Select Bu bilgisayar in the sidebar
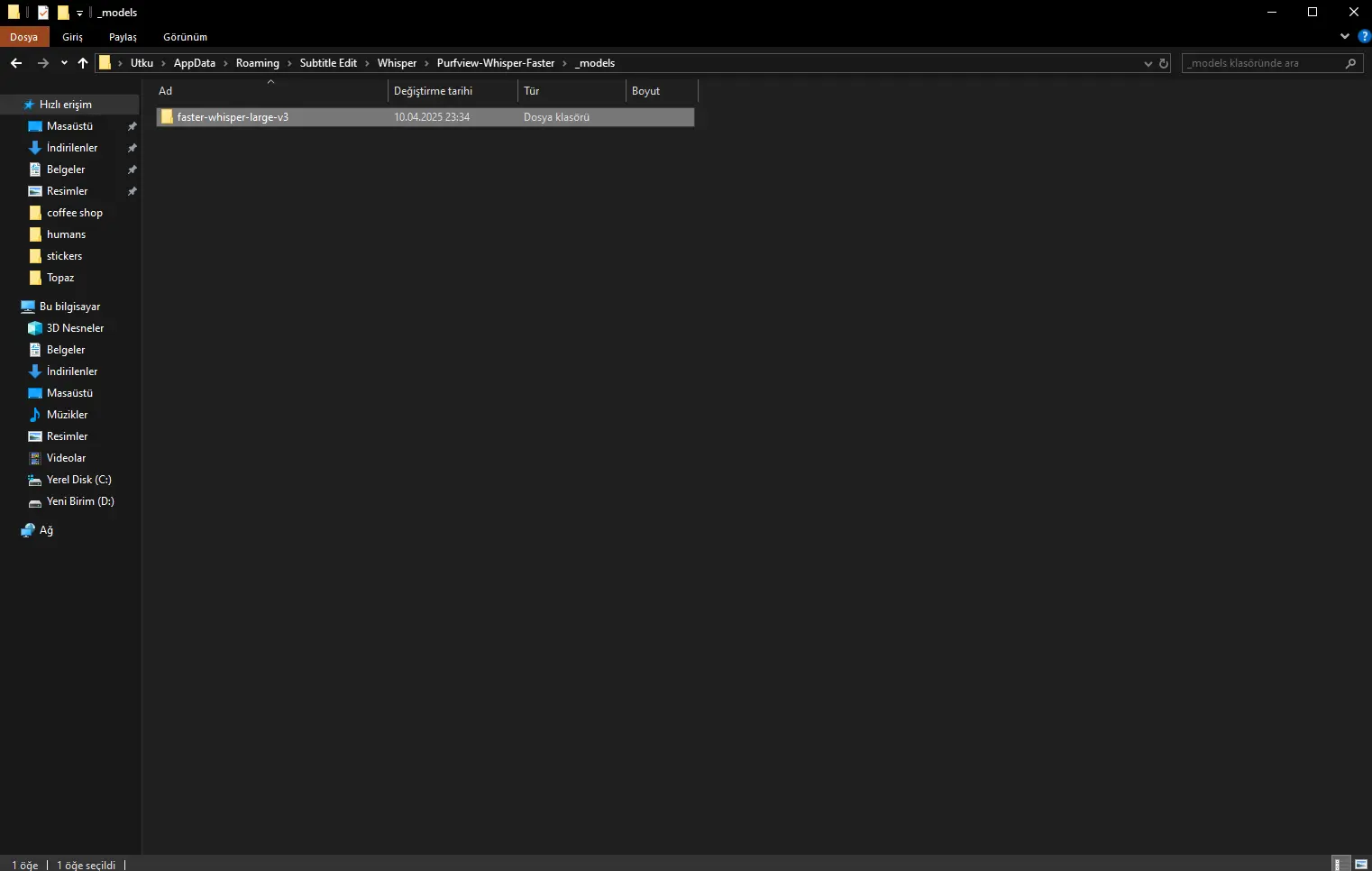Image resolution: width=1372 pixels, height=871 pixels. pos(69,307)
